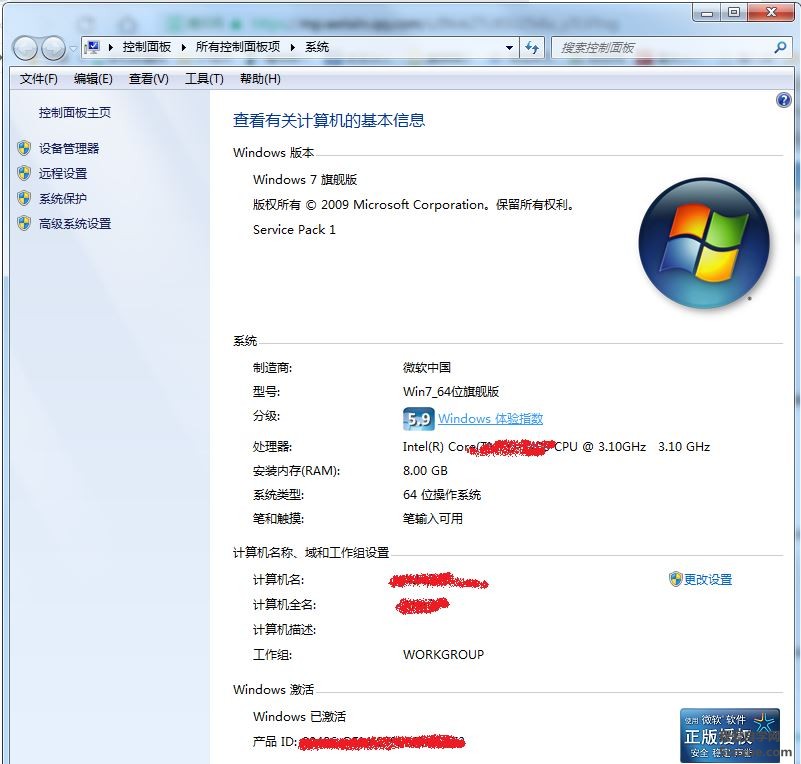
Task: Click the 正版授权 genuine software badge
Action: coord(731,735)
